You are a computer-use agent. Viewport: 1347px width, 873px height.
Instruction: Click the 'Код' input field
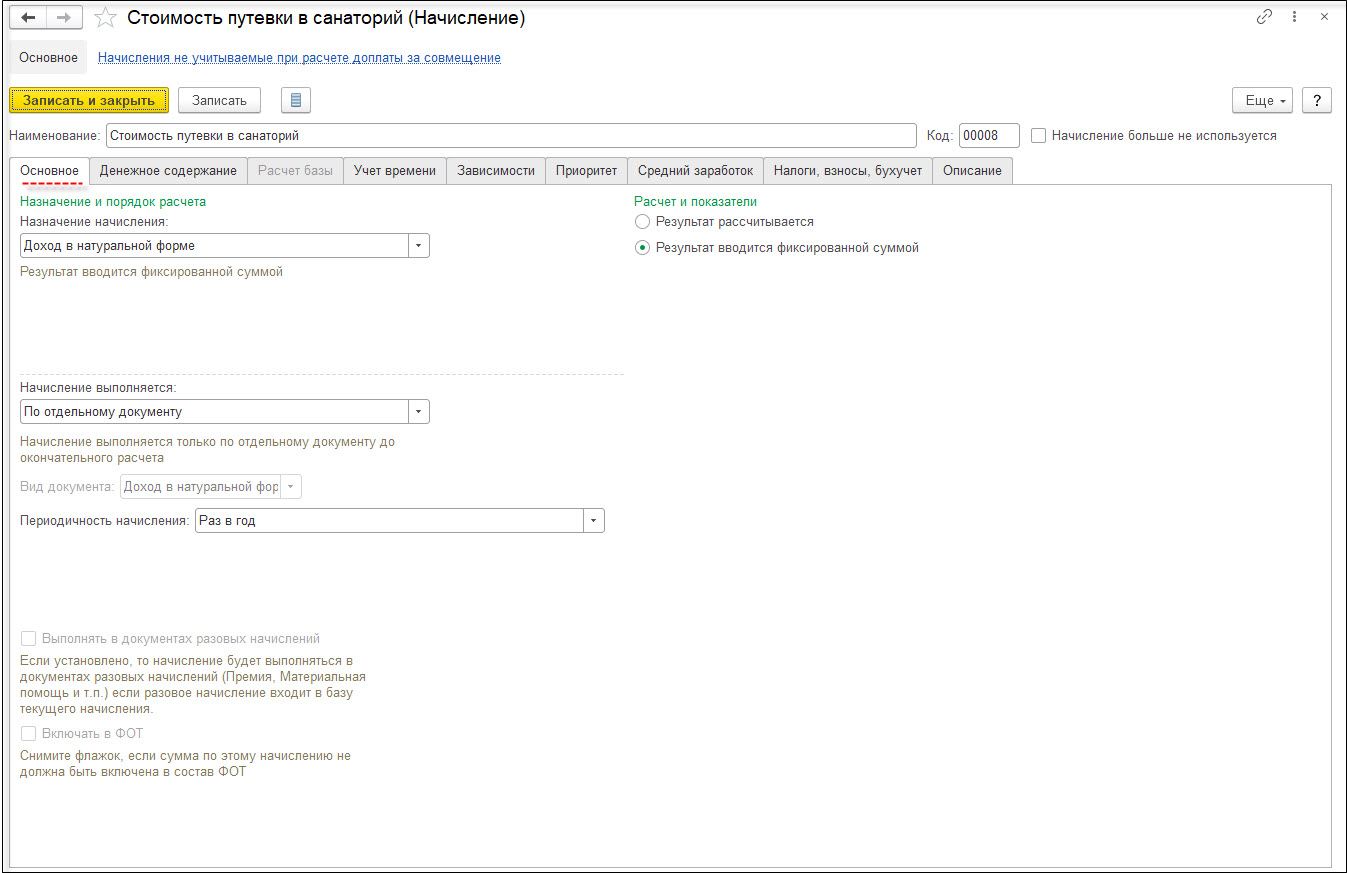[x=989, y=135]
